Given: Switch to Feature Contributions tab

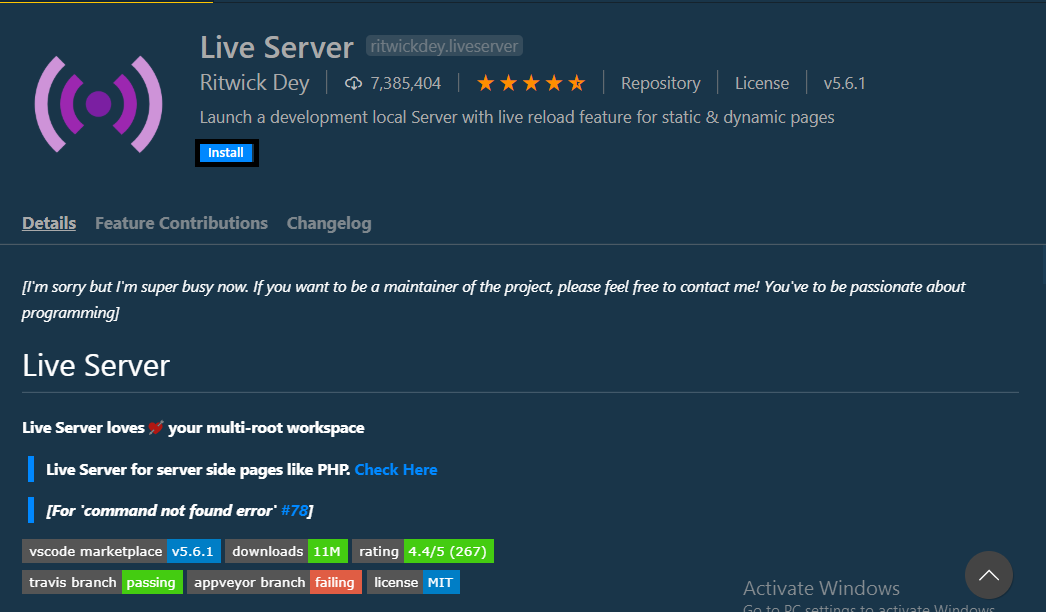Looking at the screenshot, I should tap(181, 223).
